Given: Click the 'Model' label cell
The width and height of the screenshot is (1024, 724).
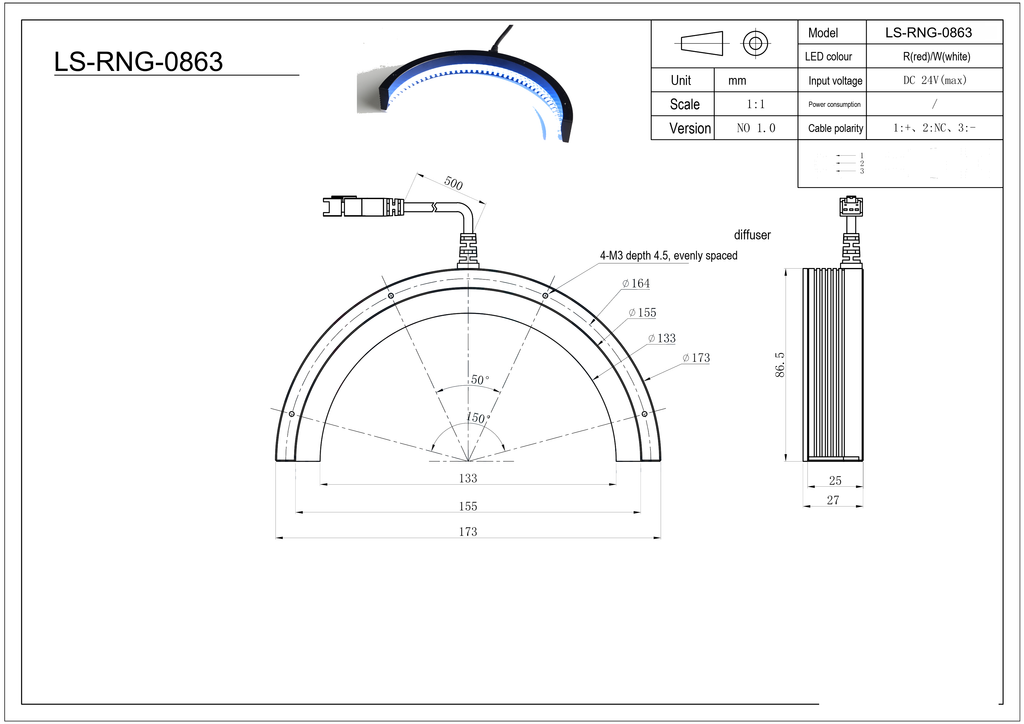Looking at the screenshot, I should tap(832, 33).
